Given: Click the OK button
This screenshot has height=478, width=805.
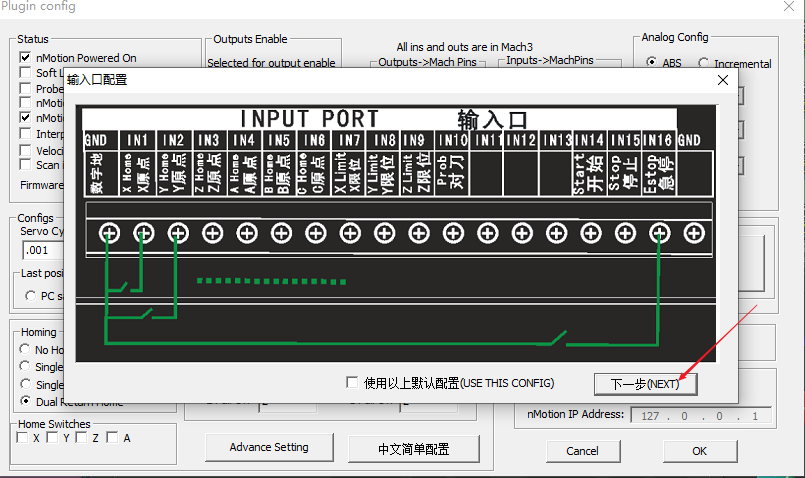Looking at the screenshot, I should coord(700,451).
